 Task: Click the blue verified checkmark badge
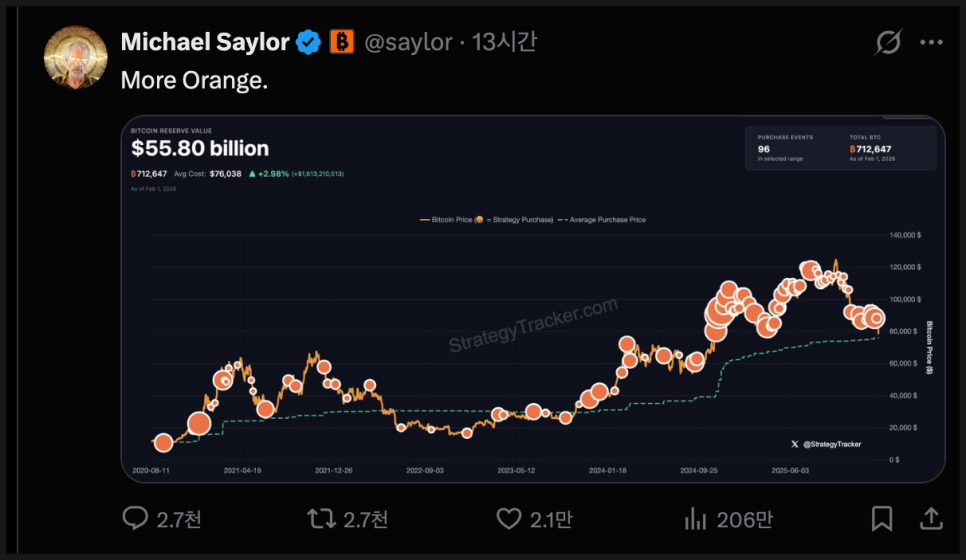pyautogui.click(x=309, y=42)
